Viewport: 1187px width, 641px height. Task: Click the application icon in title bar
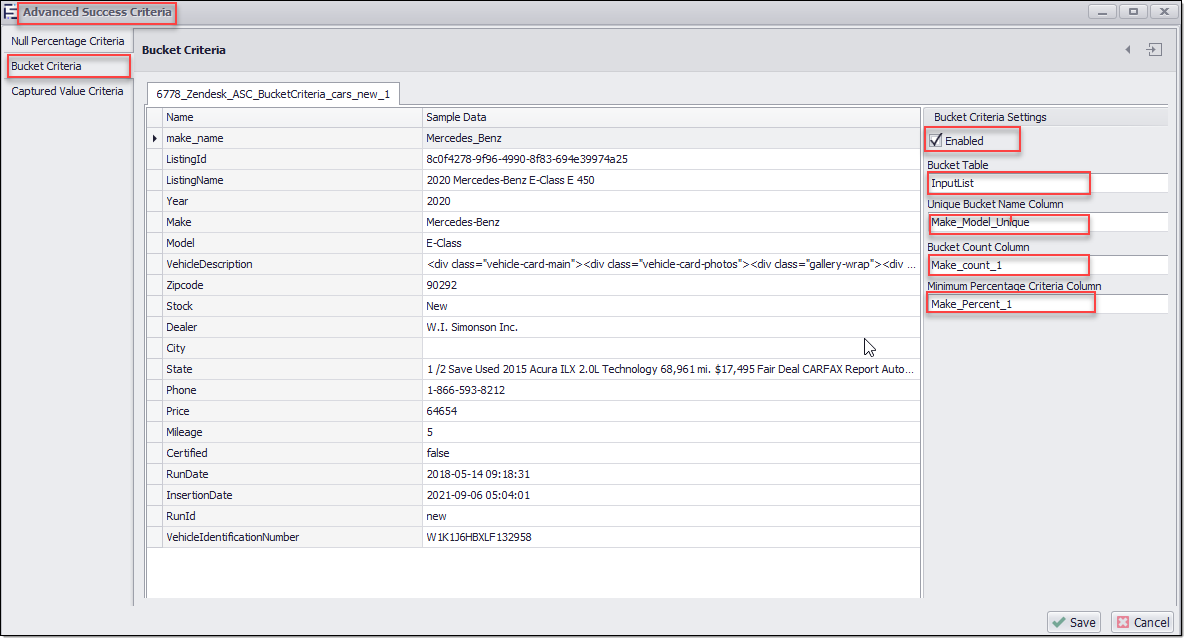coord(11,12)
